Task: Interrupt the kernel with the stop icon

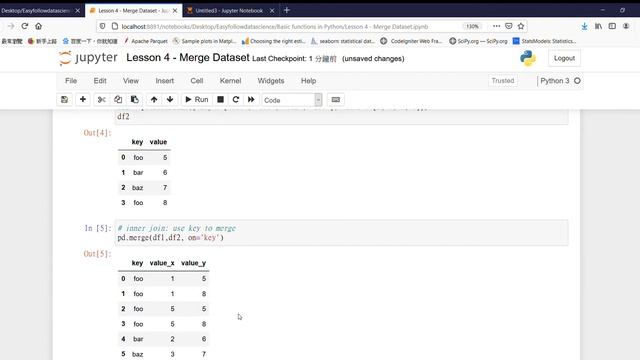Action: (220, 100)
